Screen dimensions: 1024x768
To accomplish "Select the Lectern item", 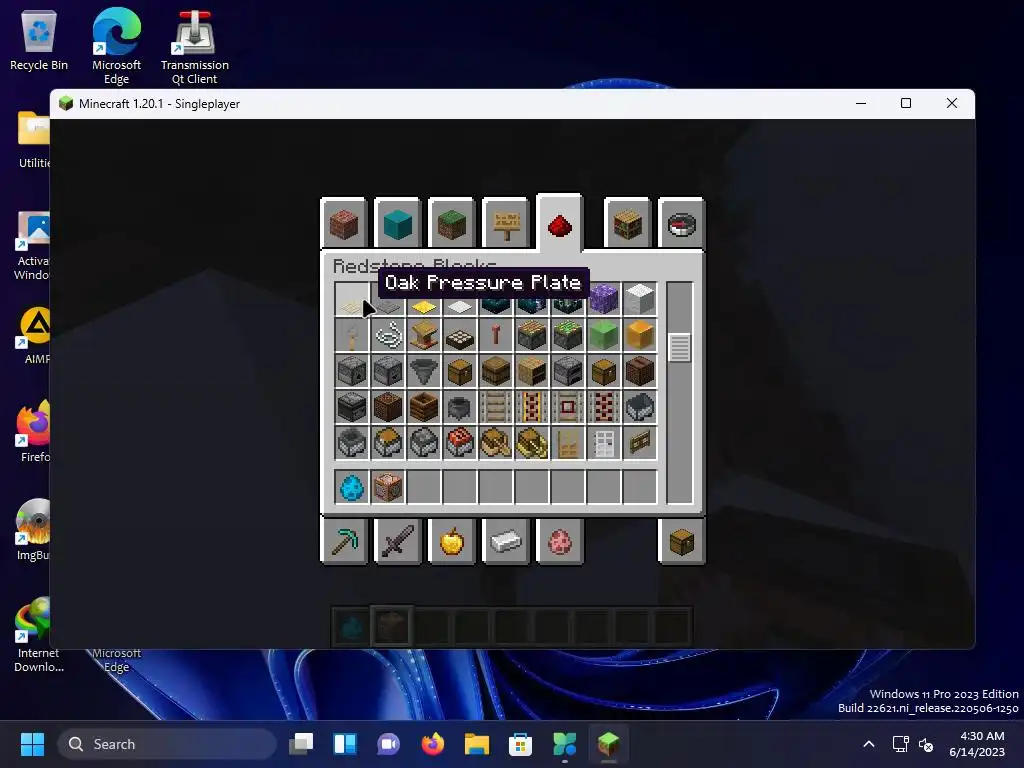I will (x=424, y=336).
